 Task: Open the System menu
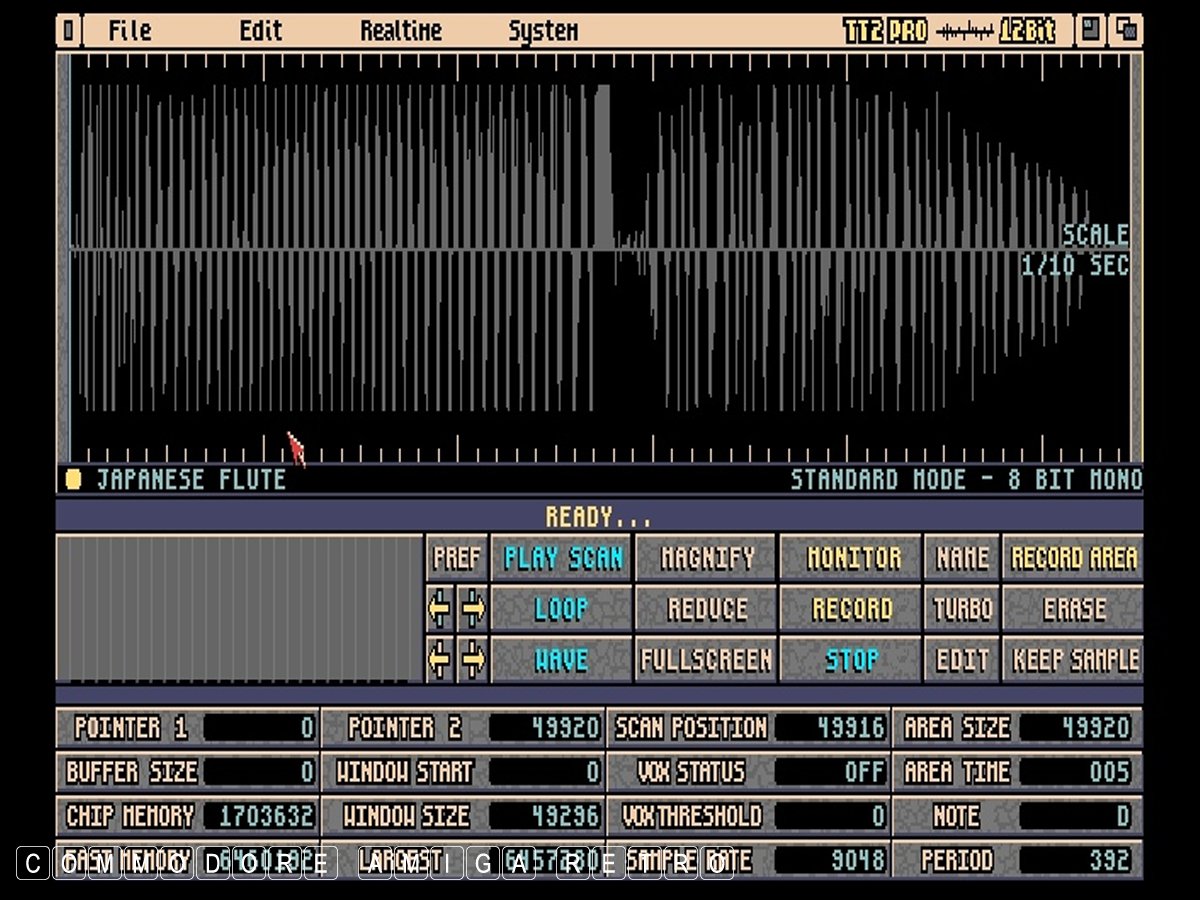pos(543,31)
